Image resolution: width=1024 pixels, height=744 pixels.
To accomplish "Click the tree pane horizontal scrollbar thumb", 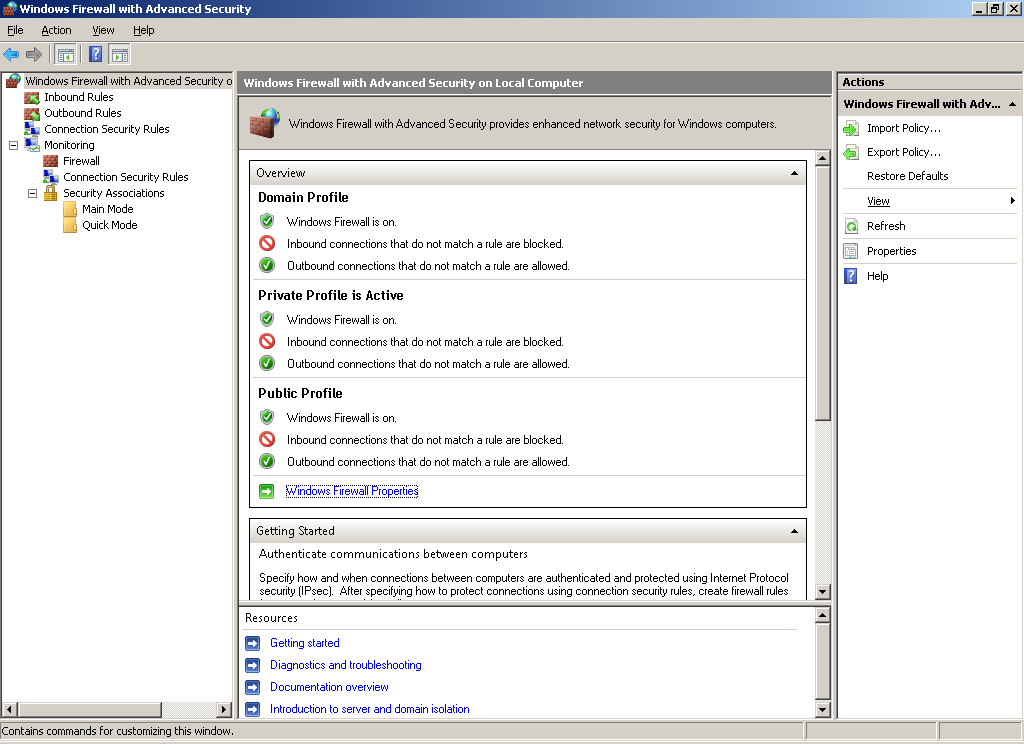I will pos(89,709).
